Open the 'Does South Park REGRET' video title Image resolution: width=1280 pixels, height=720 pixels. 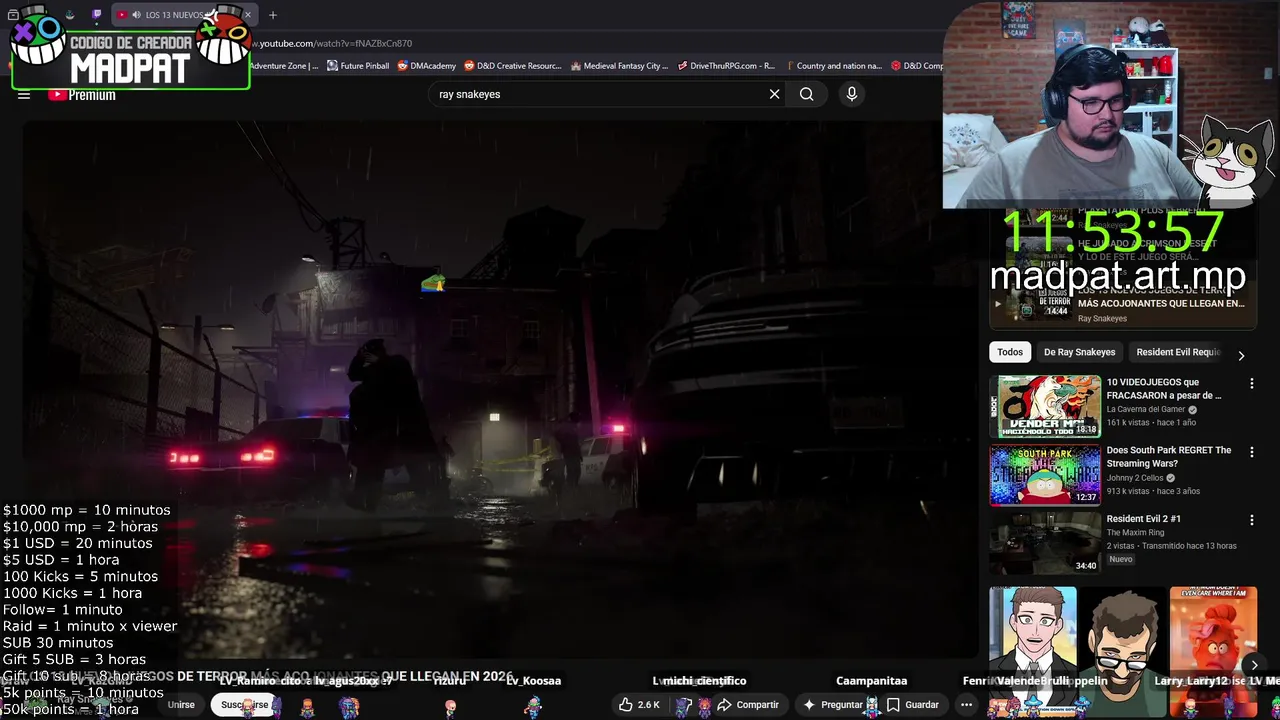[1169, 457]
